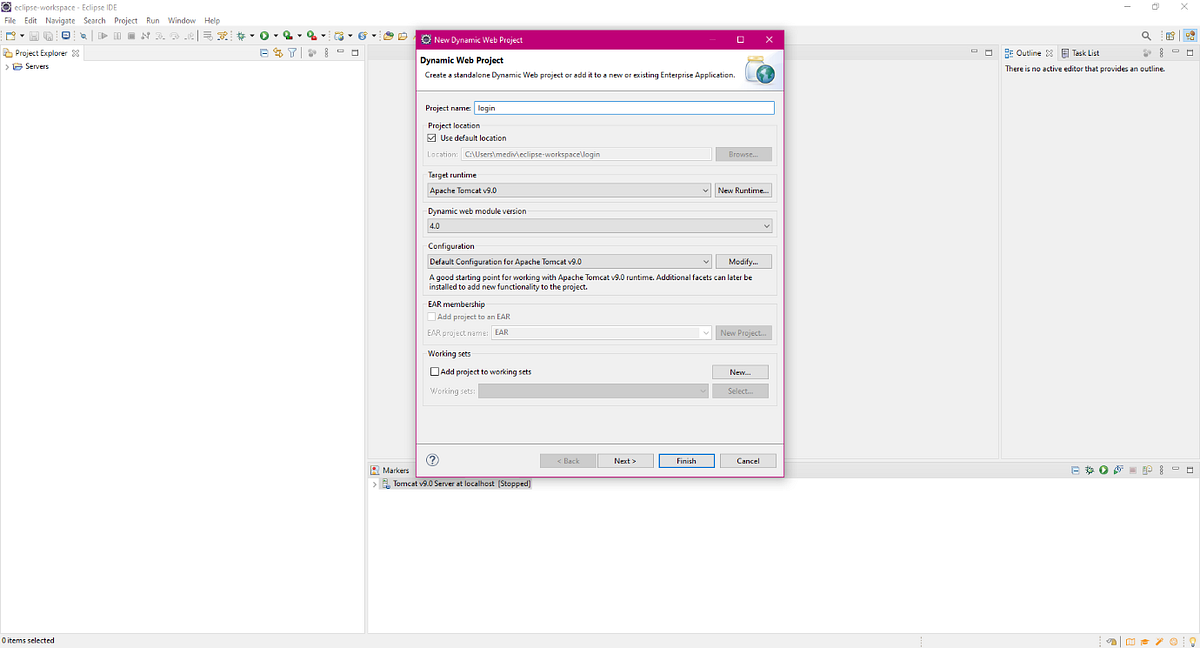Click the Finish button
This screenshot has height=648, width=1200.
point(686,460)
